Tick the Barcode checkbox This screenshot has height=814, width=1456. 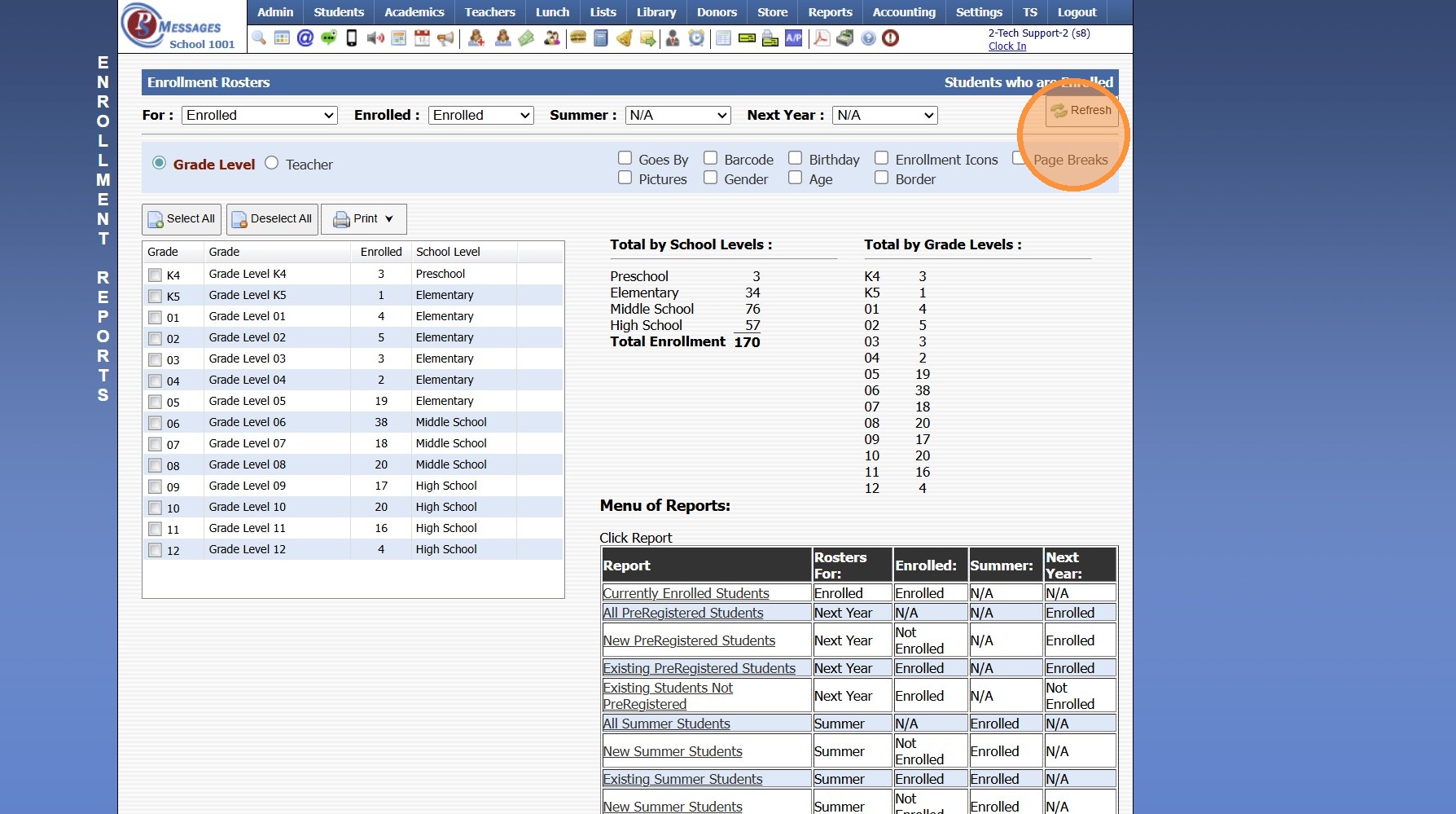pos(710,158)
